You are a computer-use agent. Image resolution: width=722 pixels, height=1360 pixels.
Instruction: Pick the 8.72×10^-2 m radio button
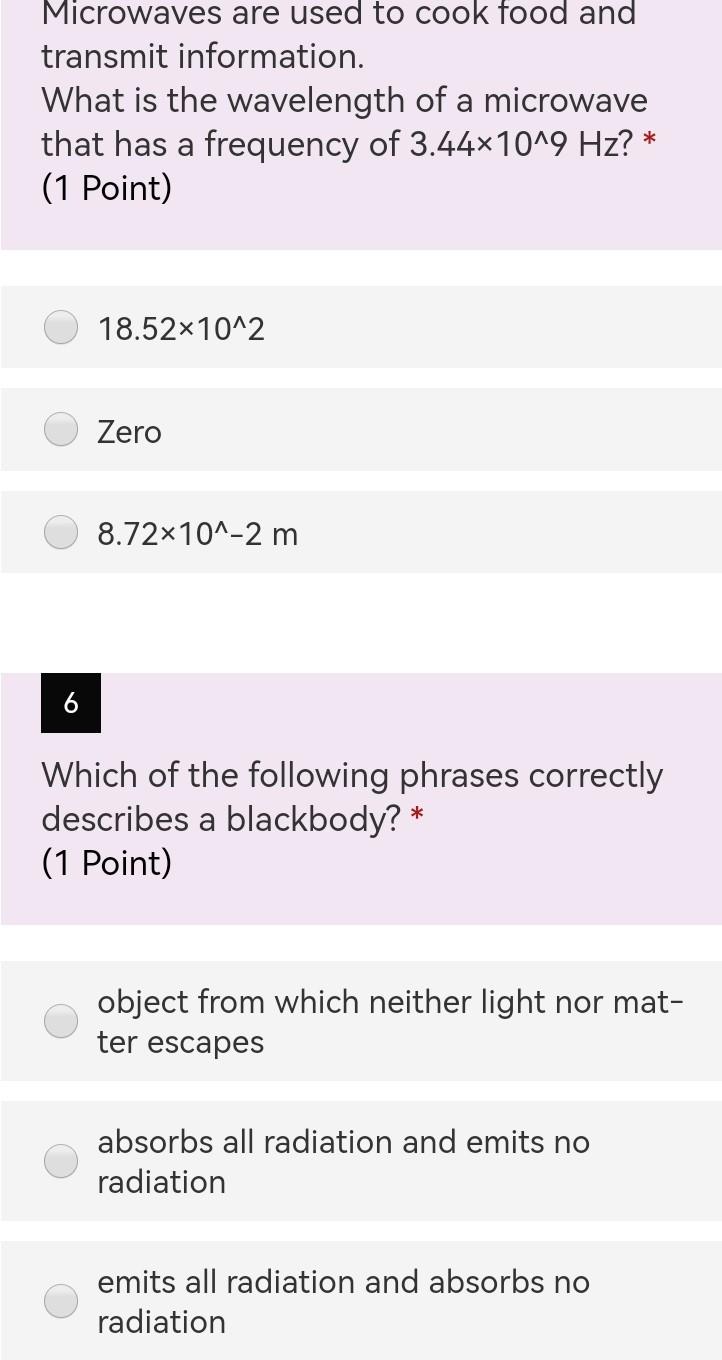click(x=62, y=533)
